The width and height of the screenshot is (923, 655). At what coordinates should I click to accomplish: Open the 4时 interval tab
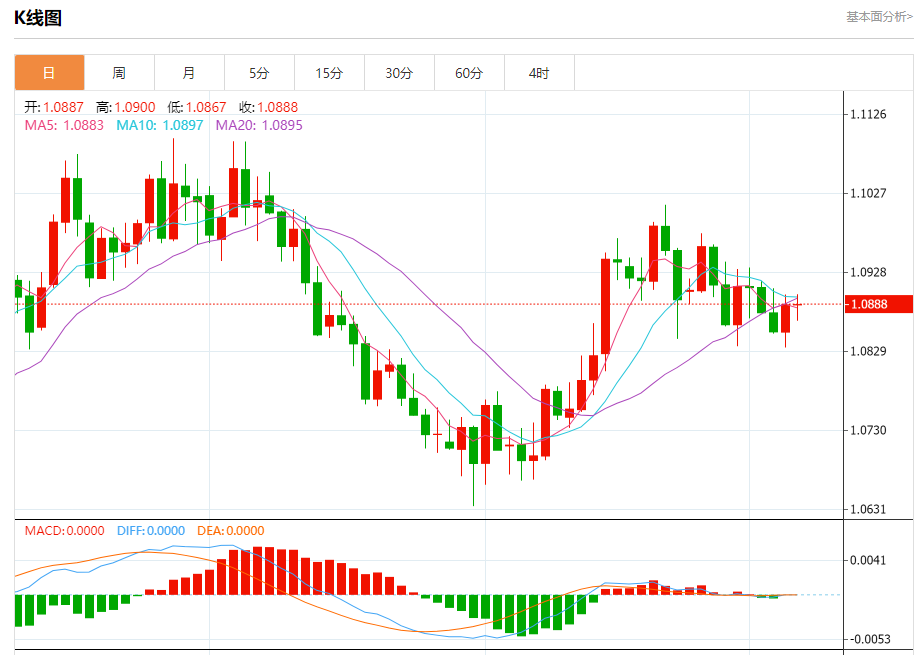(540, 73)
